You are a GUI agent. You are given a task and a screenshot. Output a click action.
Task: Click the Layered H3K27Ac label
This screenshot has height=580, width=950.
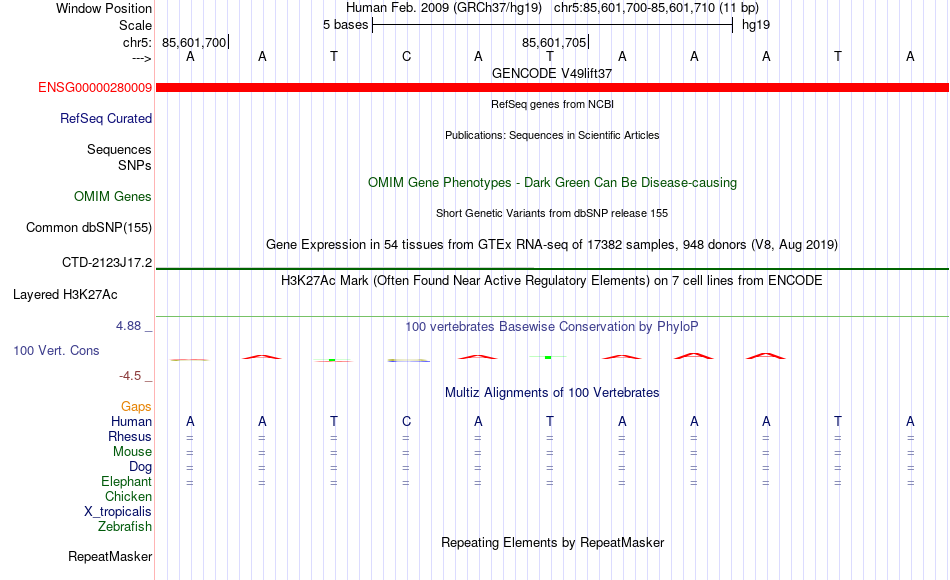(x=65, y=295)
